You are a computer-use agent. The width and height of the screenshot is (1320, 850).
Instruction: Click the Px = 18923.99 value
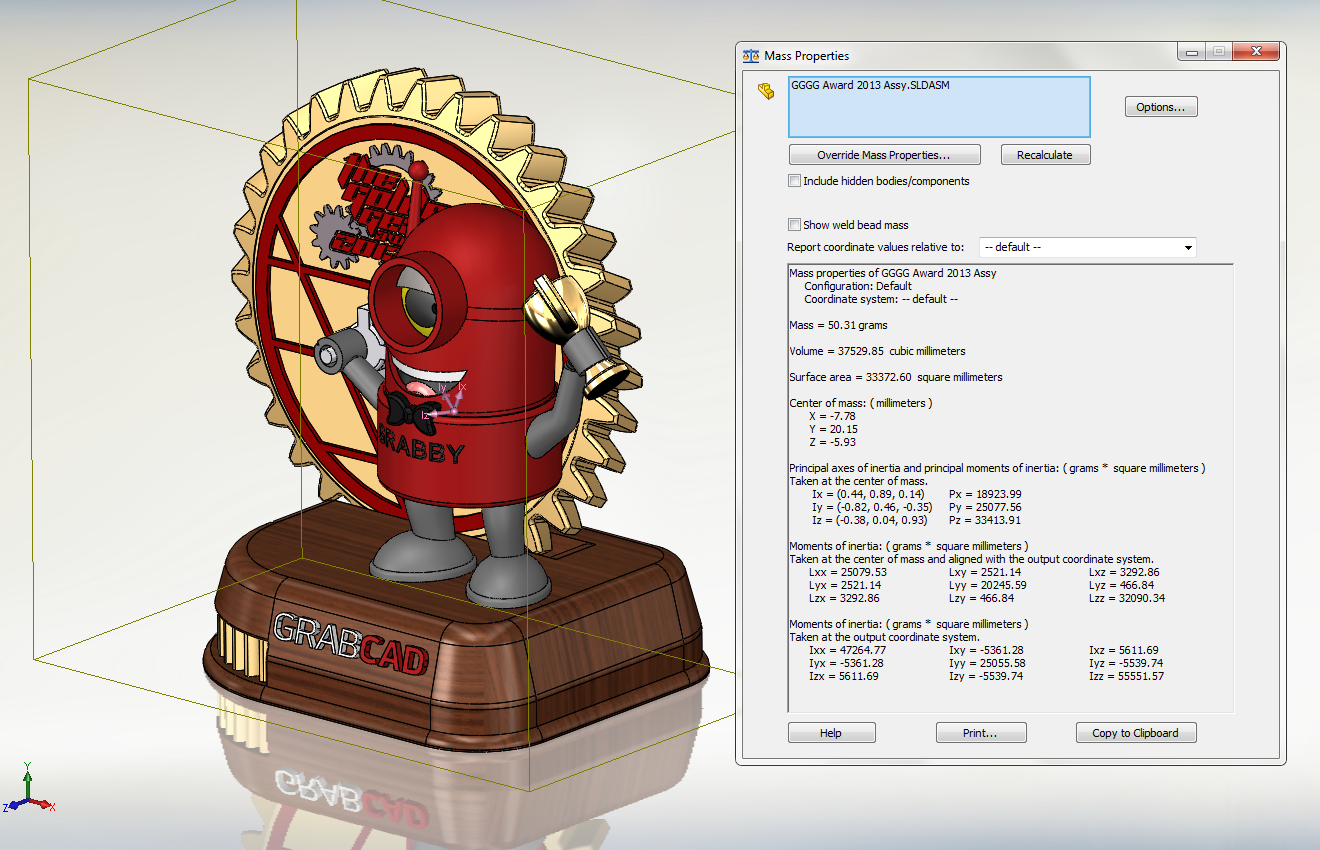pyautogui.click(x=985, y=494)
